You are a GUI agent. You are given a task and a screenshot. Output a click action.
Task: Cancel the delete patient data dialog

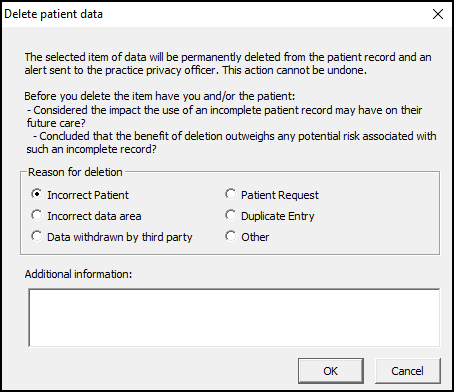click(407, 371)
